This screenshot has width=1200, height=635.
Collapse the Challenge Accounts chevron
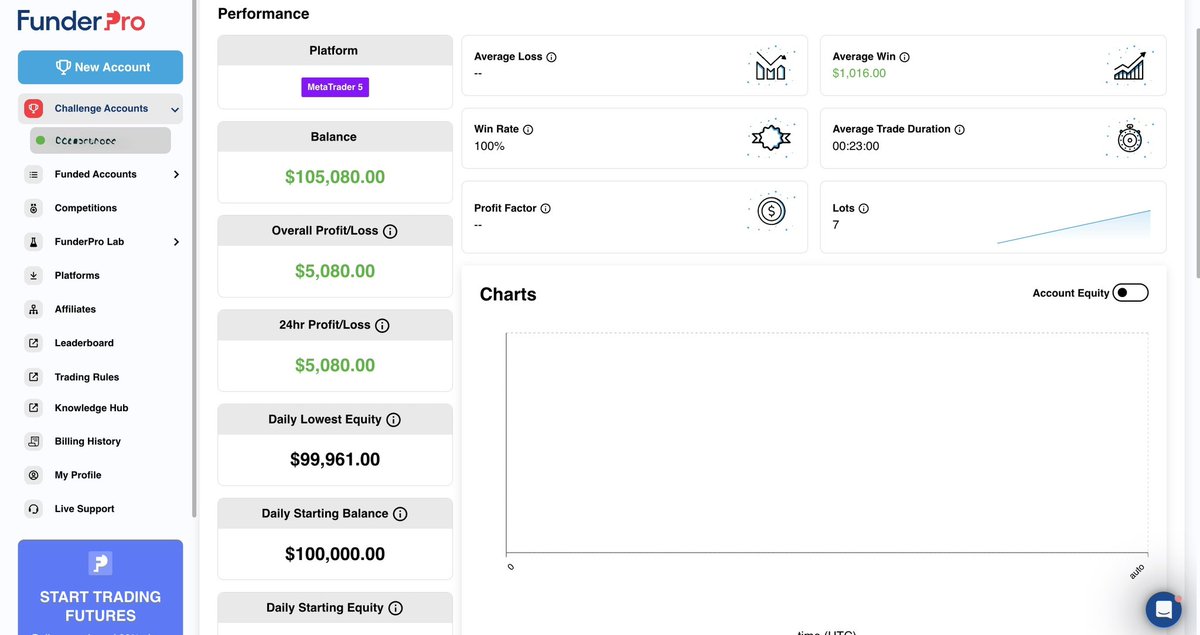[x=175, y=109]
